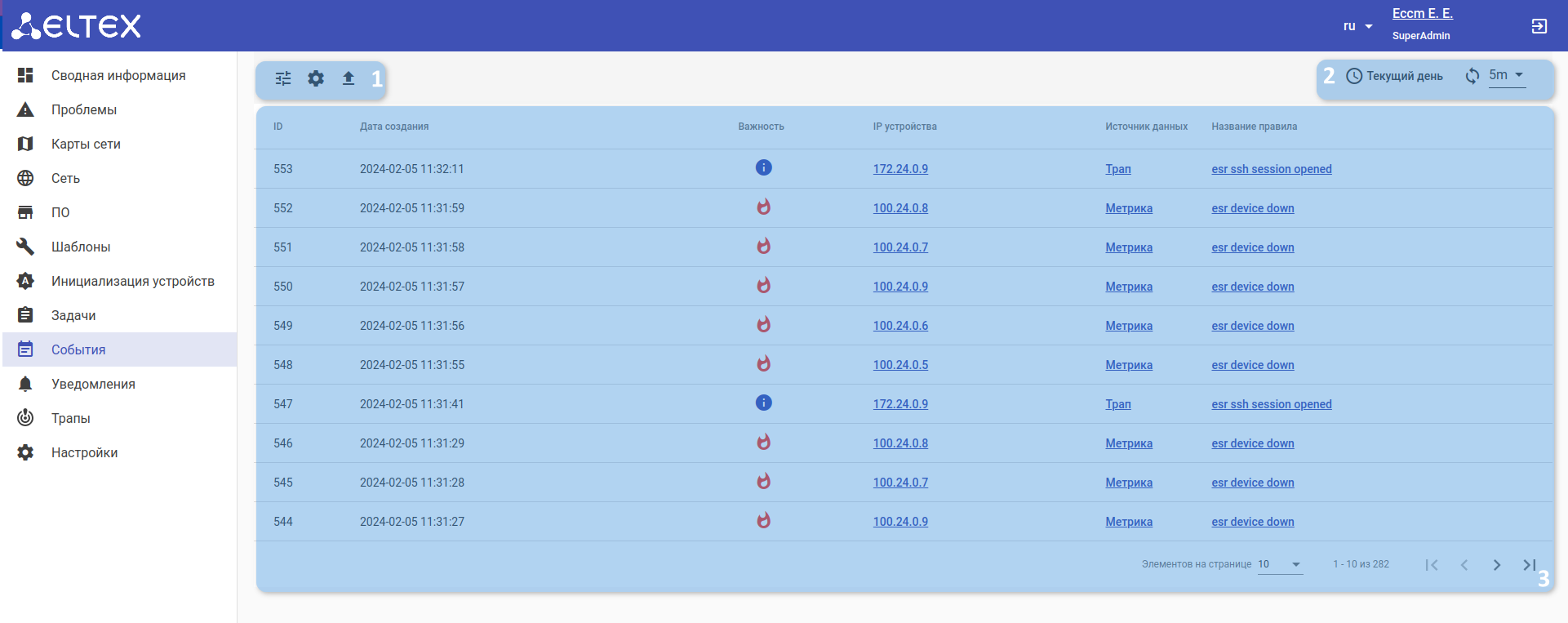This screenshot has width=1568, height=623.
Task: Click the store icon beside ПО
Action: pyautogui.click(x=25, y=212)
